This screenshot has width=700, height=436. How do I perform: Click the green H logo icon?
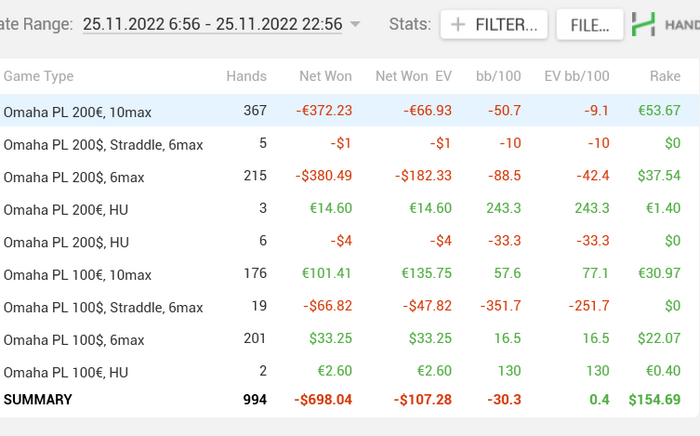[x=645, y=25]
